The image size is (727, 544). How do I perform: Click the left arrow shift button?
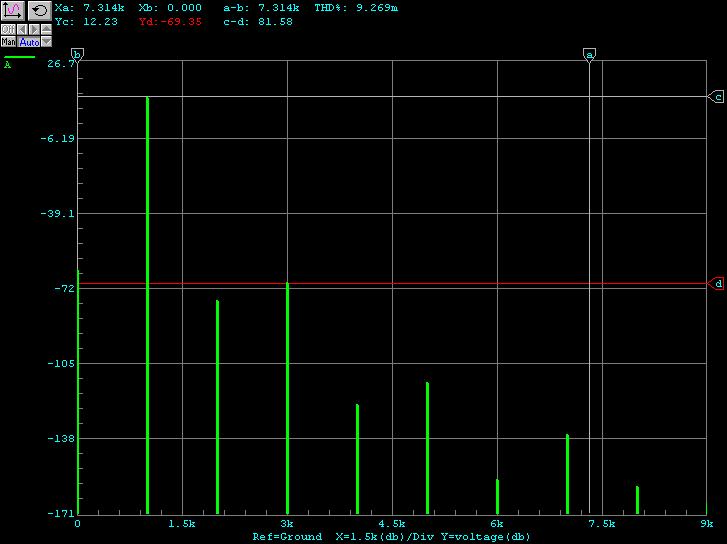[22, 29]
